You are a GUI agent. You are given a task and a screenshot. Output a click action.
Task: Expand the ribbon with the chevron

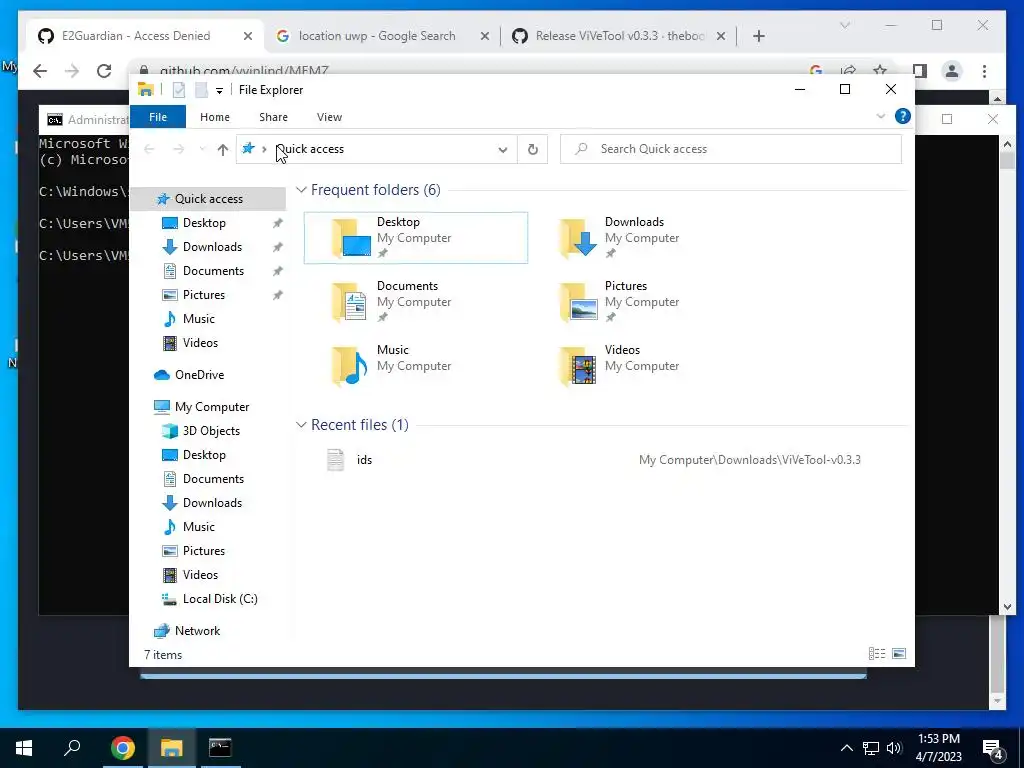pyautogui.click(x=880, y=116)
